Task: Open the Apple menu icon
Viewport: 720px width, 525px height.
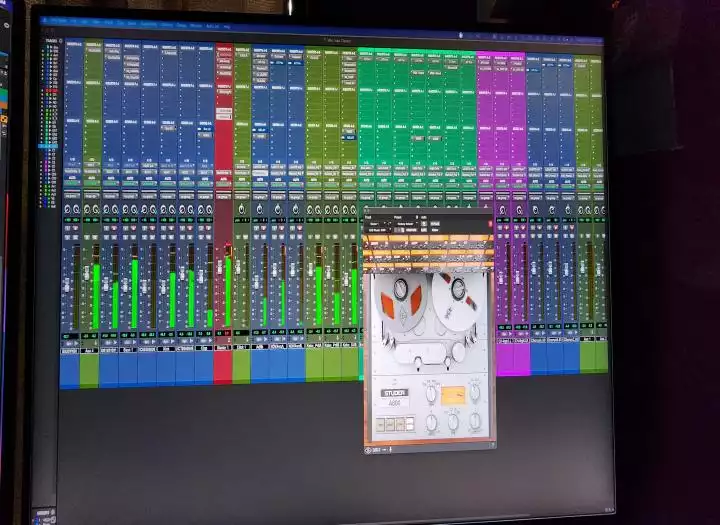Action: pyautogui.click(x=45, y=20)
